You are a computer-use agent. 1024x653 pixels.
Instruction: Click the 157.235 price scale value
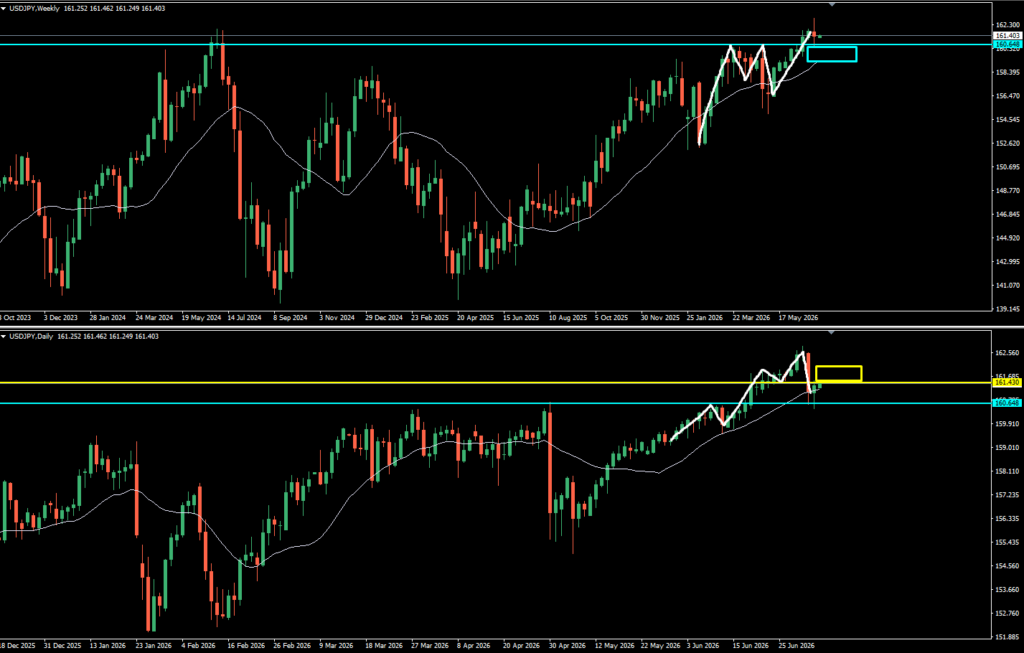pos(1008,495)
